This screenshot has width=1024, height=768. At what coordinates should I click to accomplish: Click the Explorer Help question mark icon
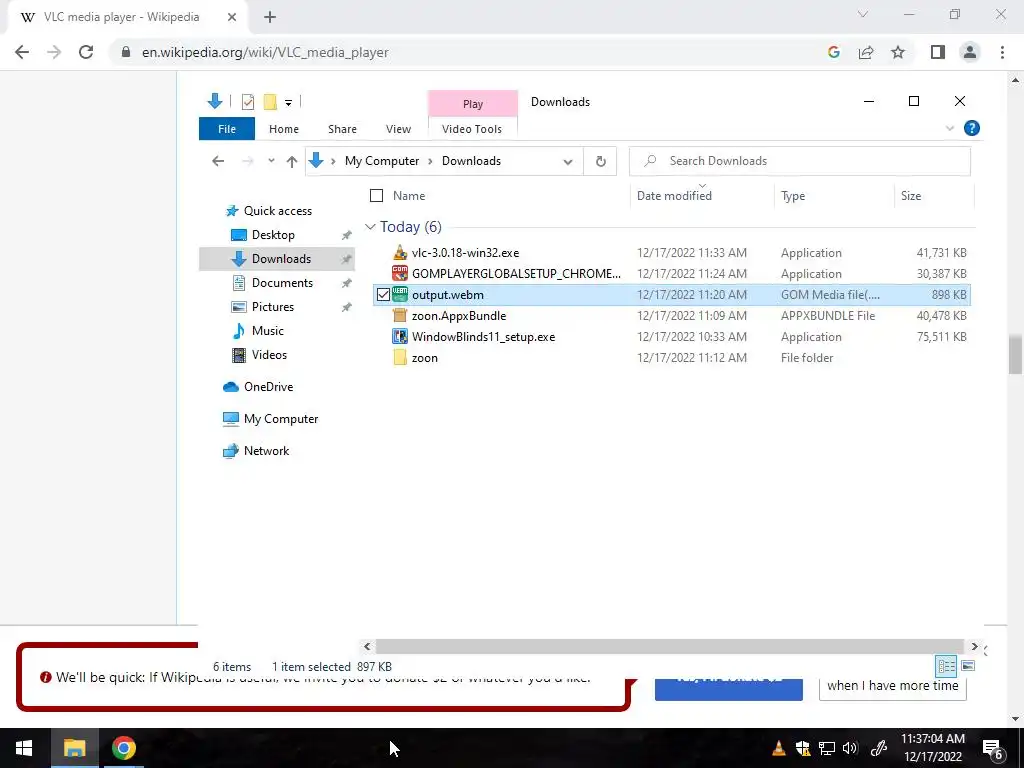click(x=971, y=128)
